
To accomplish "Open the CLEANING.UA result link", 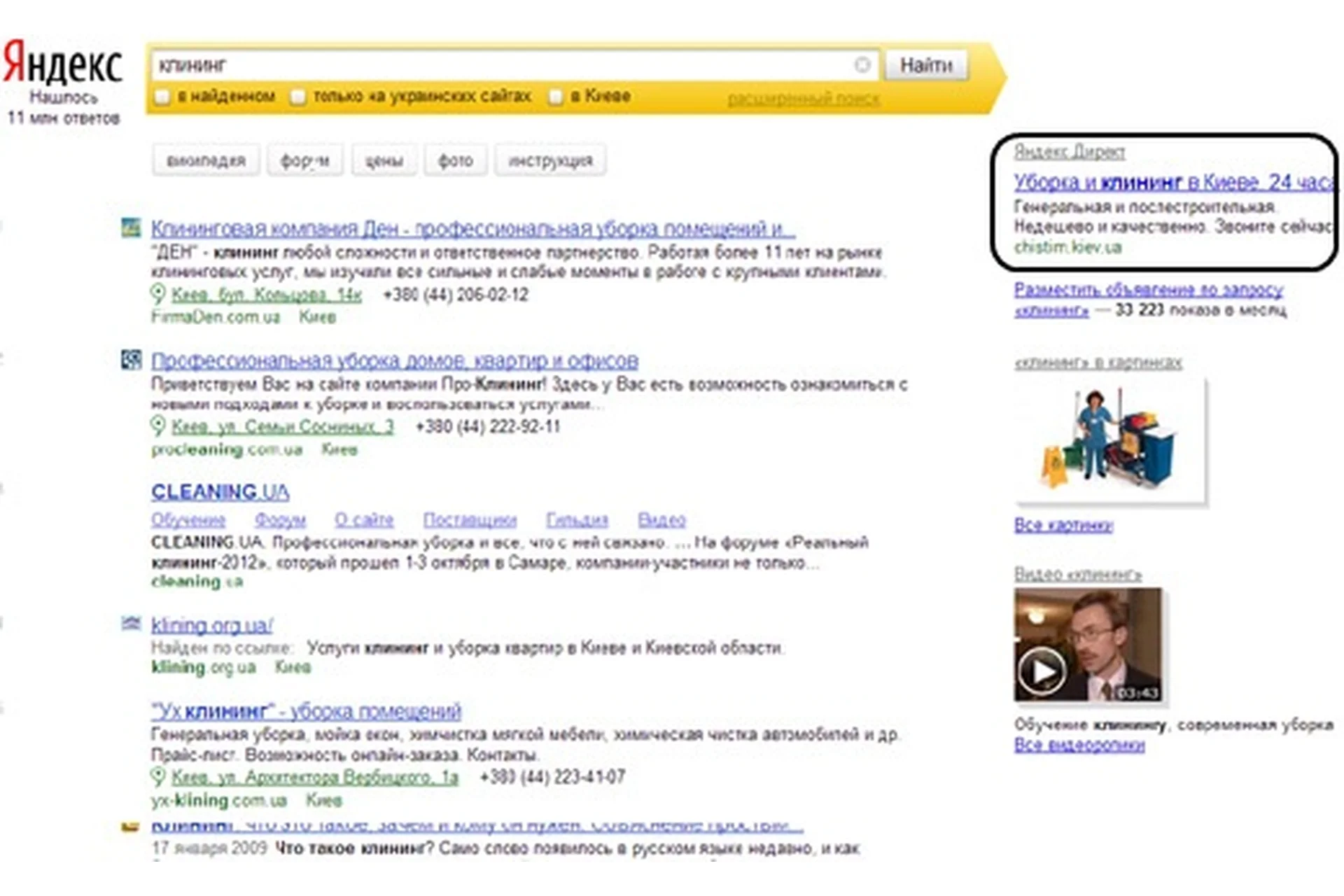I will pos(220,492).
